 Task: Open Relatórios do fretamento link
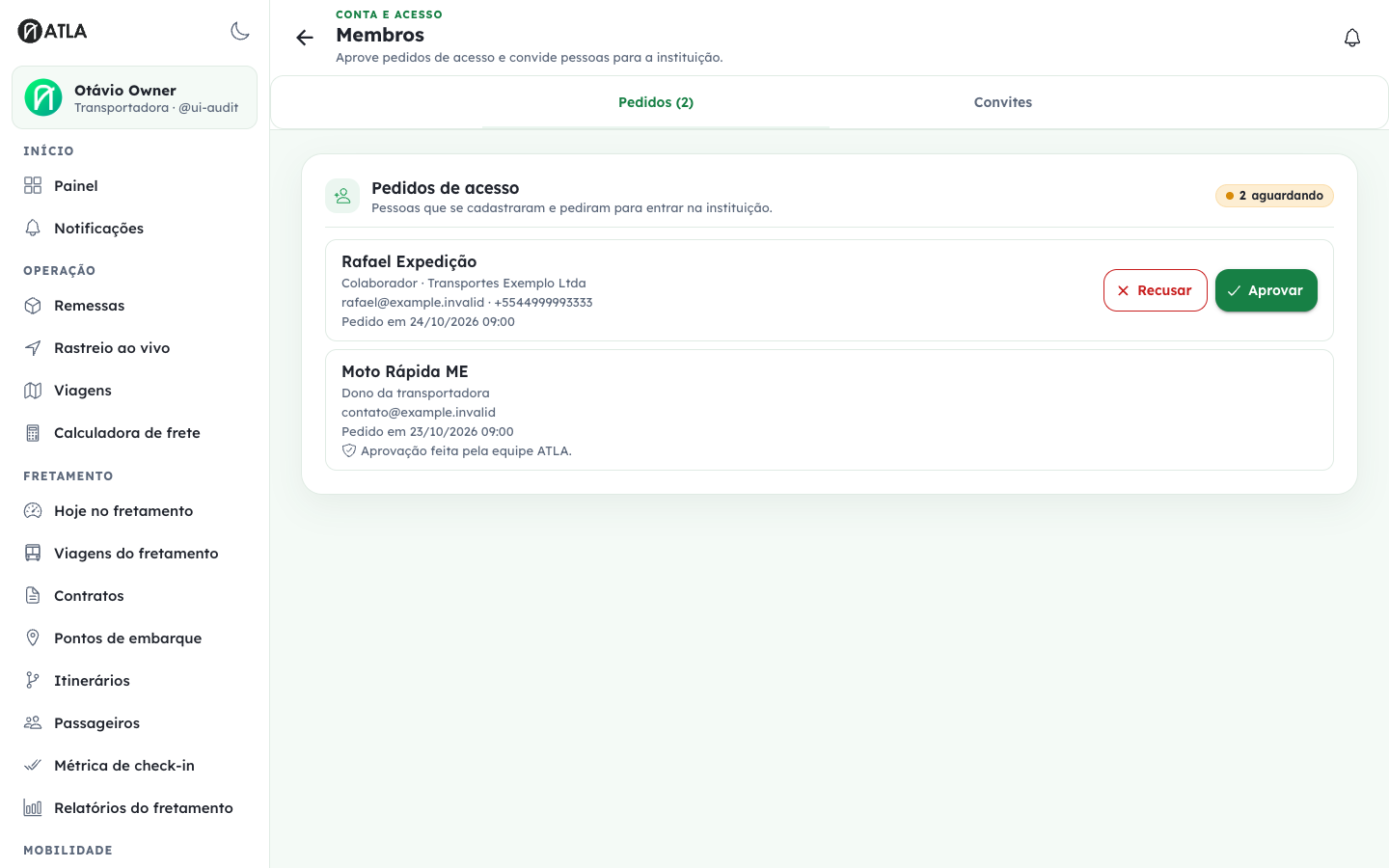click(x=134, y=807)
